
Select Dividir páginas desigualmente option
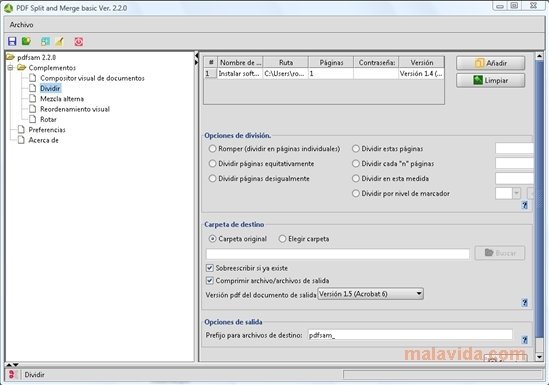pos(212,178)
